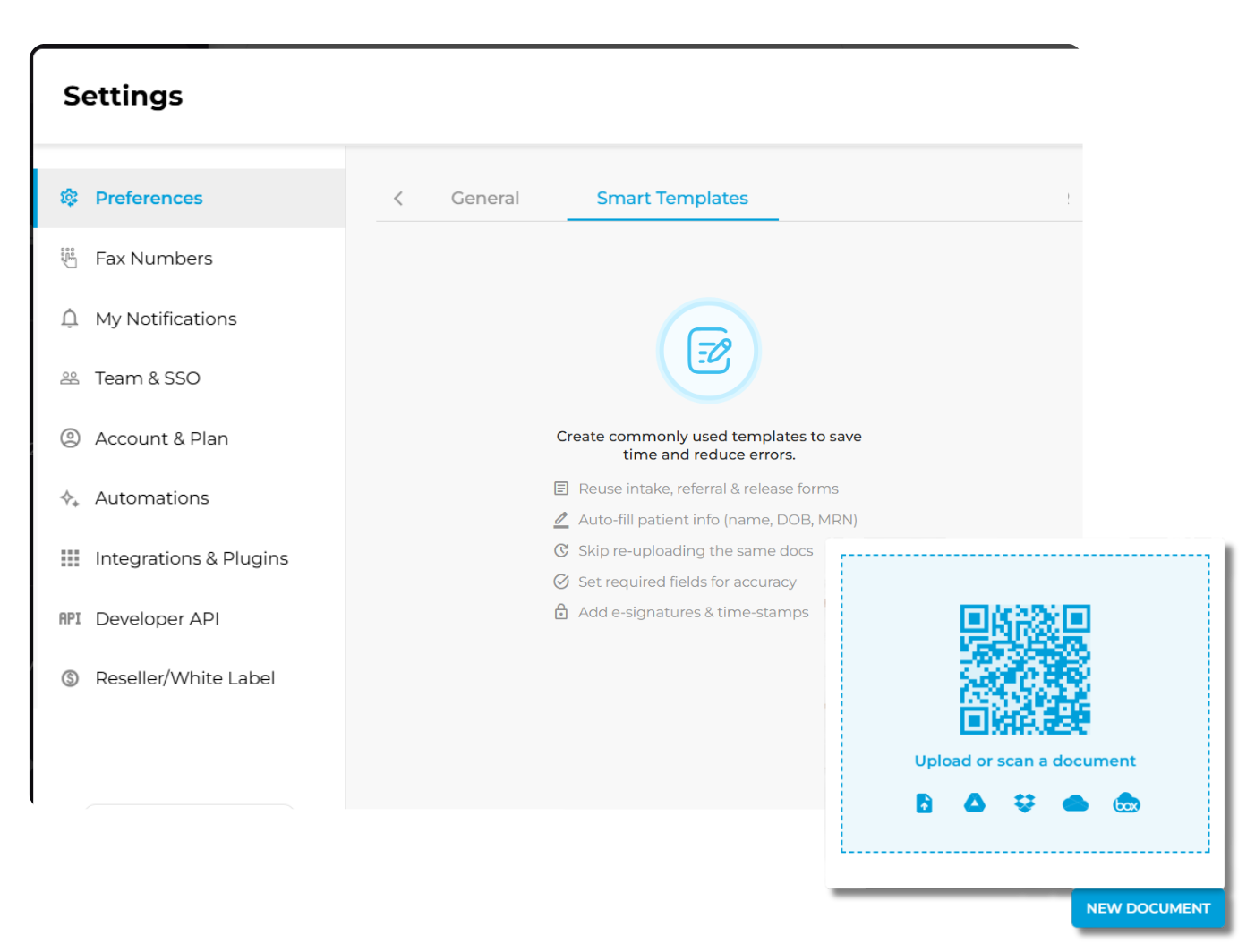This screenshot has height=952, width=1255.
Task: Click the refresh icon beside Skip re-uploading
Action: click(561, 550)
